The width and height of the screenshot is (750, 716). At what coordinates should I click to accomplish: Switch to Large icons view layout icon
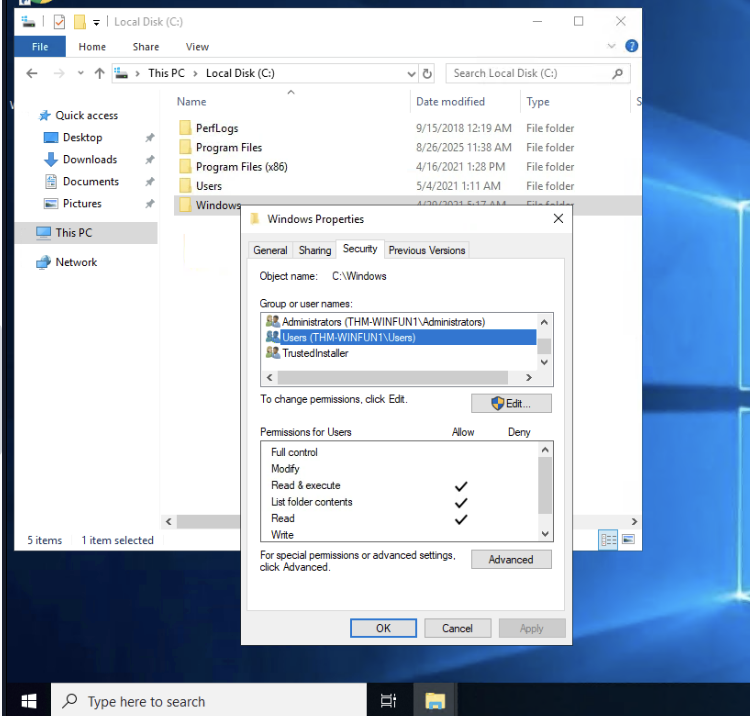tap(628, 540)
